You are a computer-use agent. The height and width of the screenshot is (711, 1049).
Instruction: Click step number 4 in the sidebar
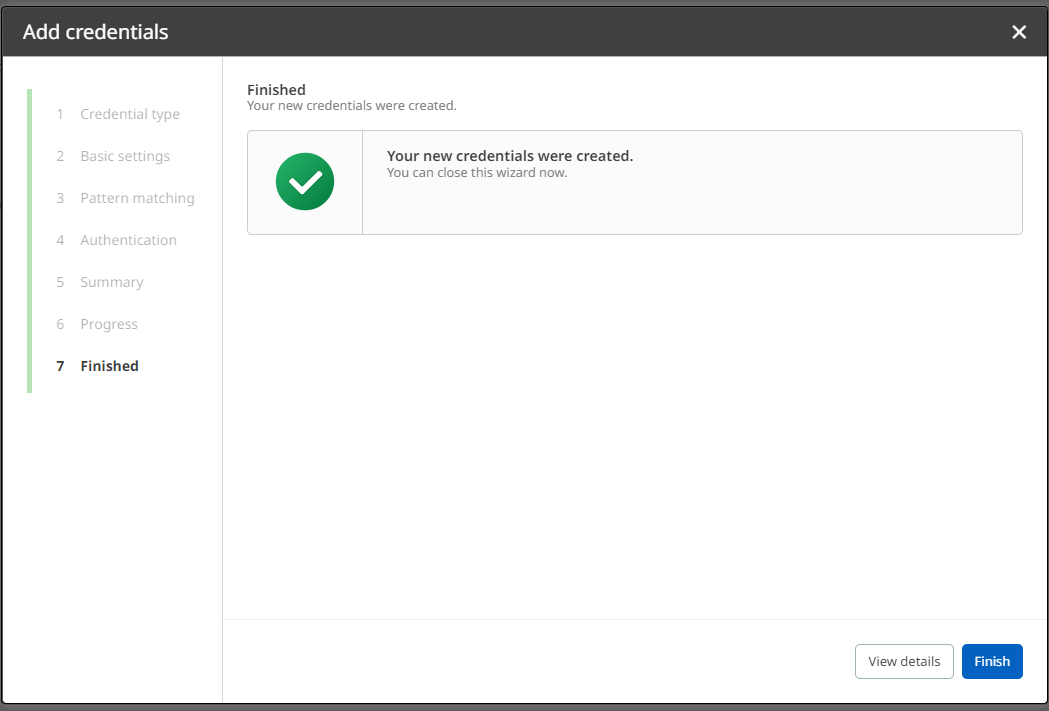coord(60,240)
